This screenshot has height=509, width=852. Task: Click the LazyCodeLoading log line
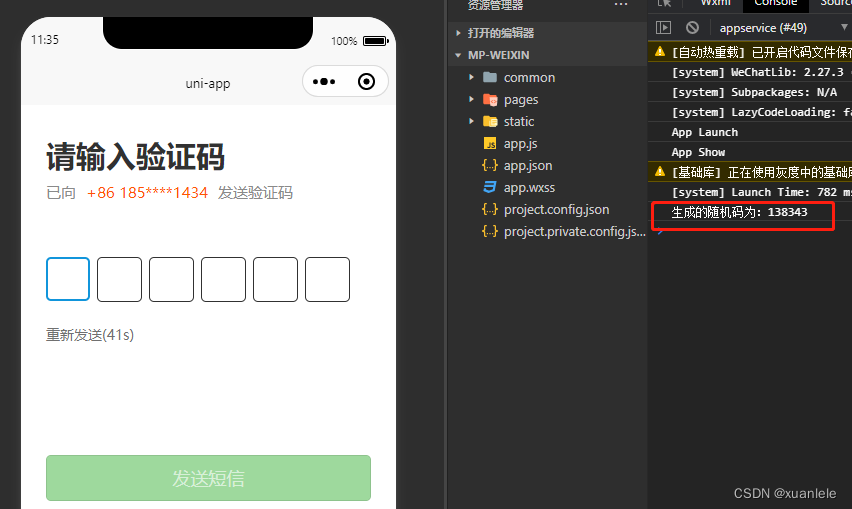761,112
